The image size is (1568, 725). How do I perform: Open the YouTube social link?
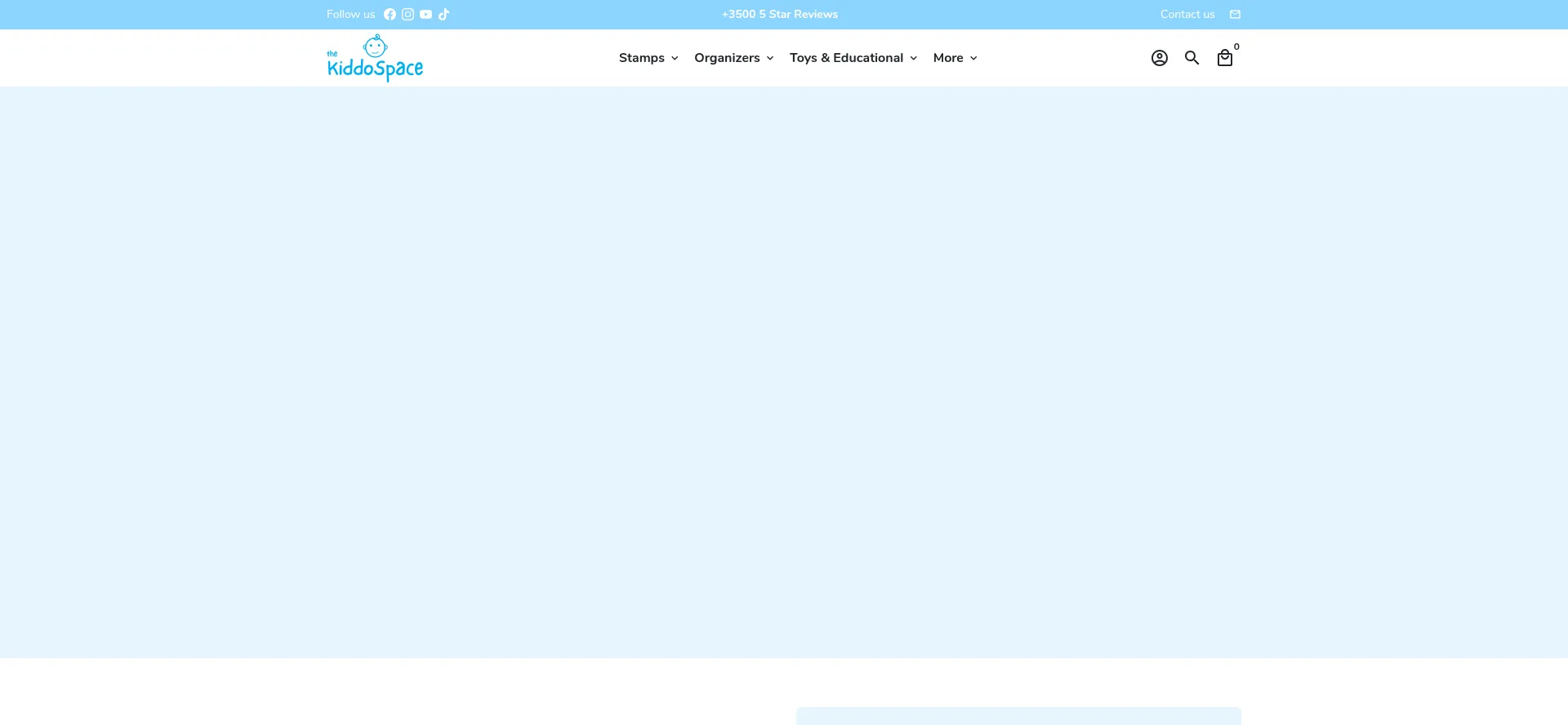click(x=425, y=15)
